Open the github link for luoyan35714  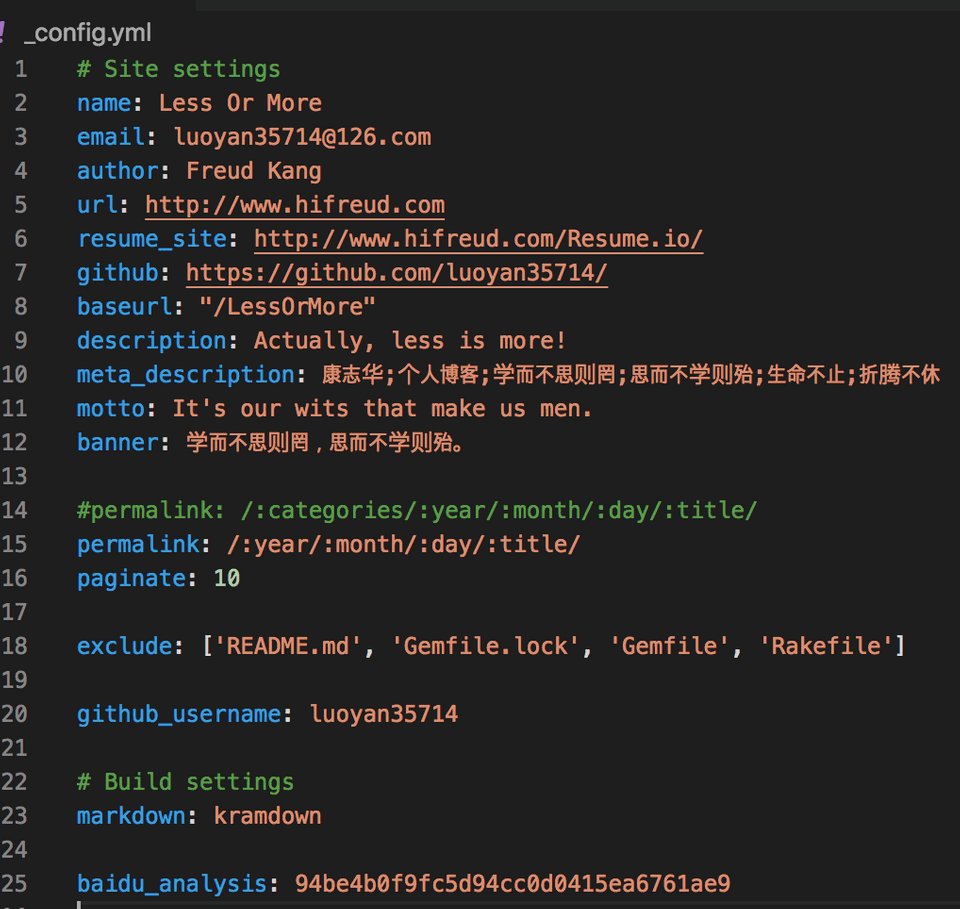[x=396, y=272]
